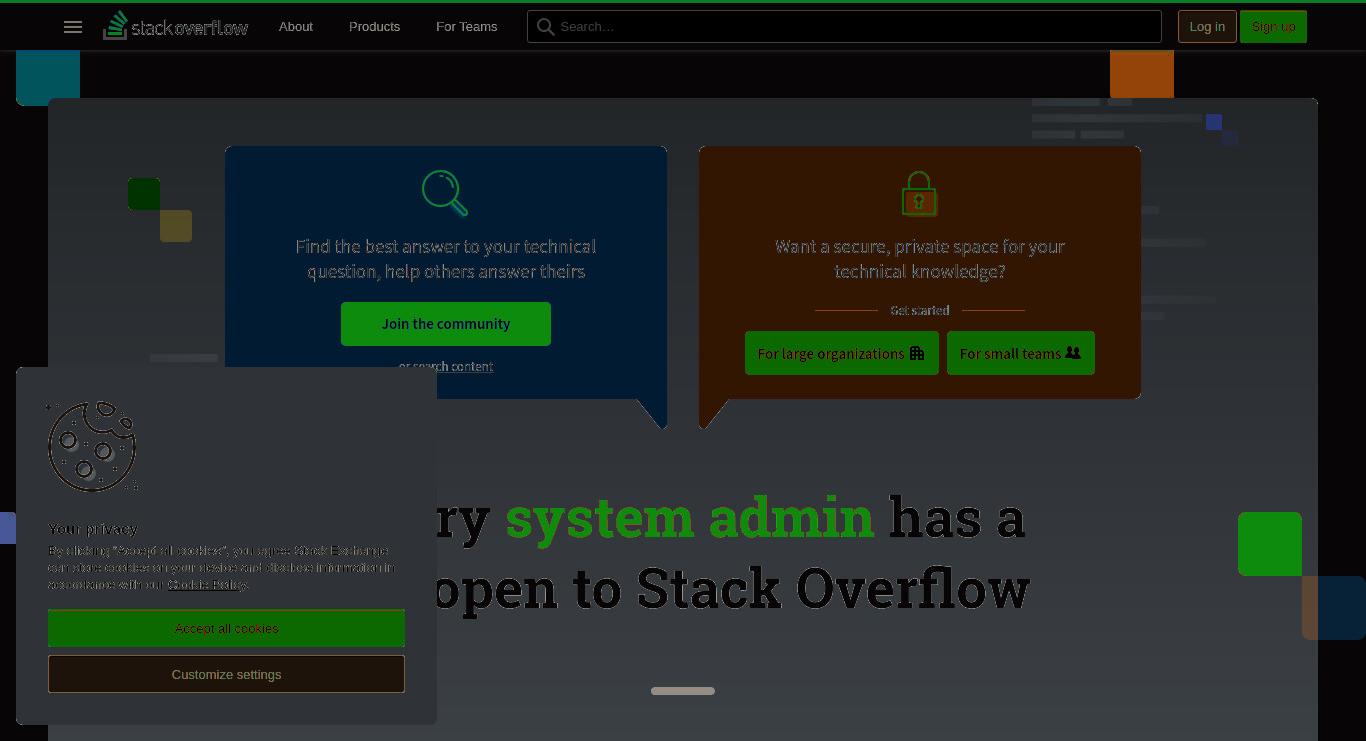
Task: Open the hamburger navigation menu
Action: point(73,27)
